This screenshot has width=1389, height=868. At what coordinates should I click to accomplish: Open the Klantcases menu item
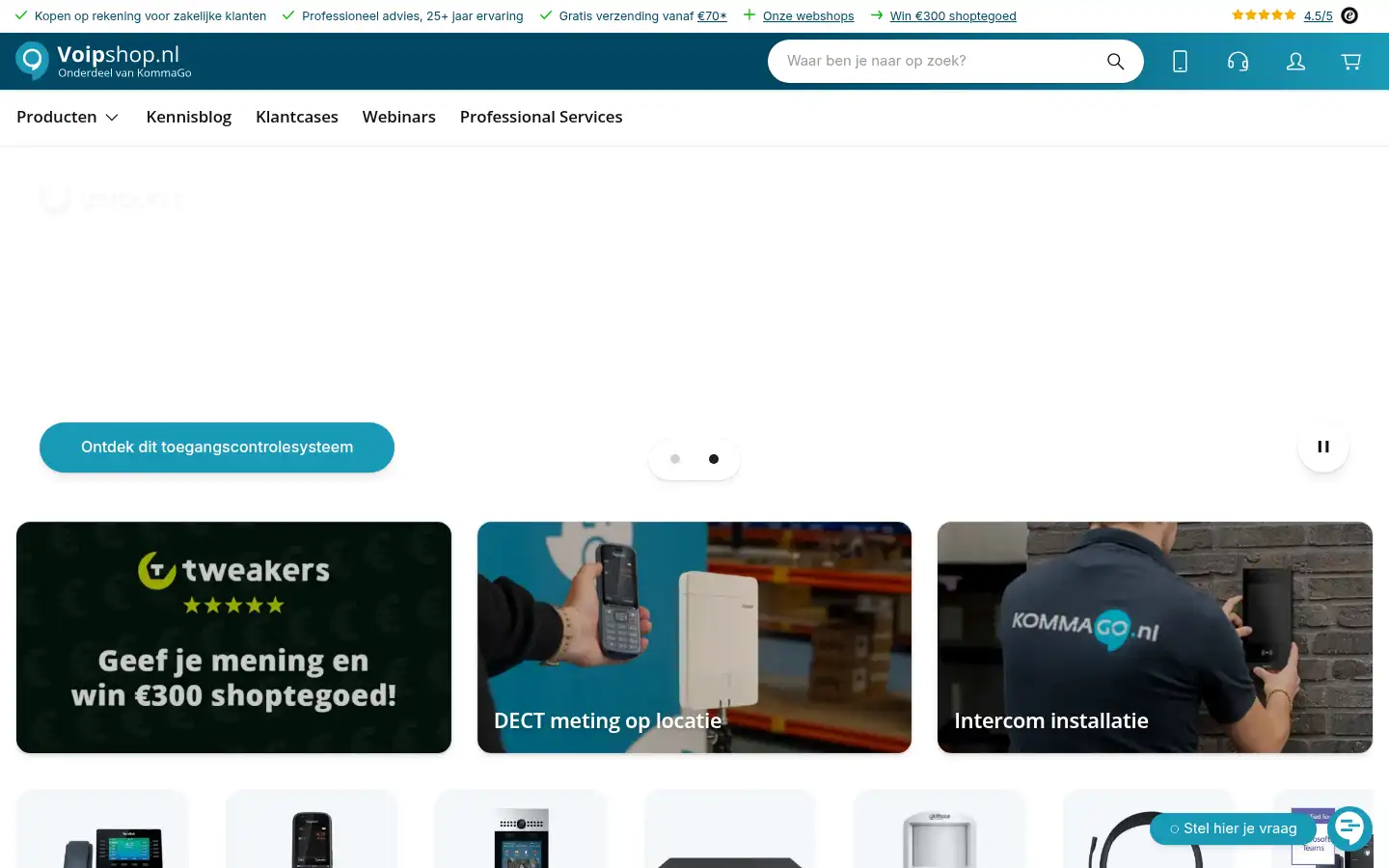pos(297,117)
